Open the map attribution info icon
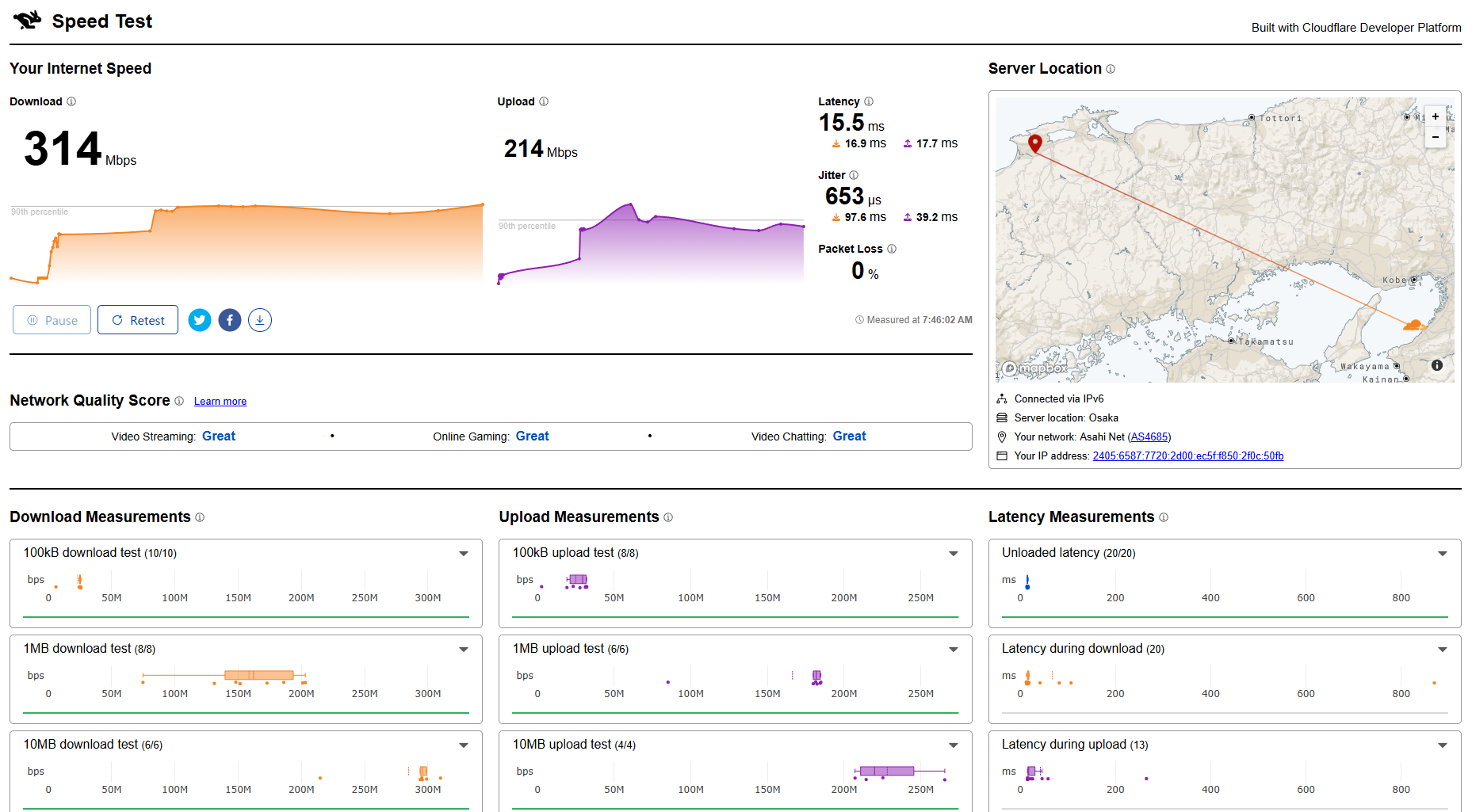 point(1437,365)
